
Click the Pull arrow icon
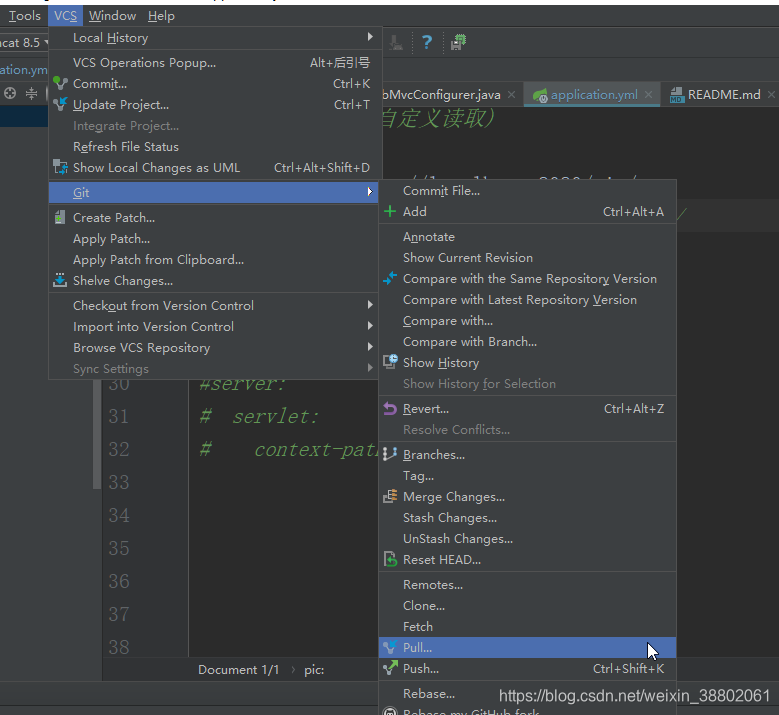coord(390,647)
